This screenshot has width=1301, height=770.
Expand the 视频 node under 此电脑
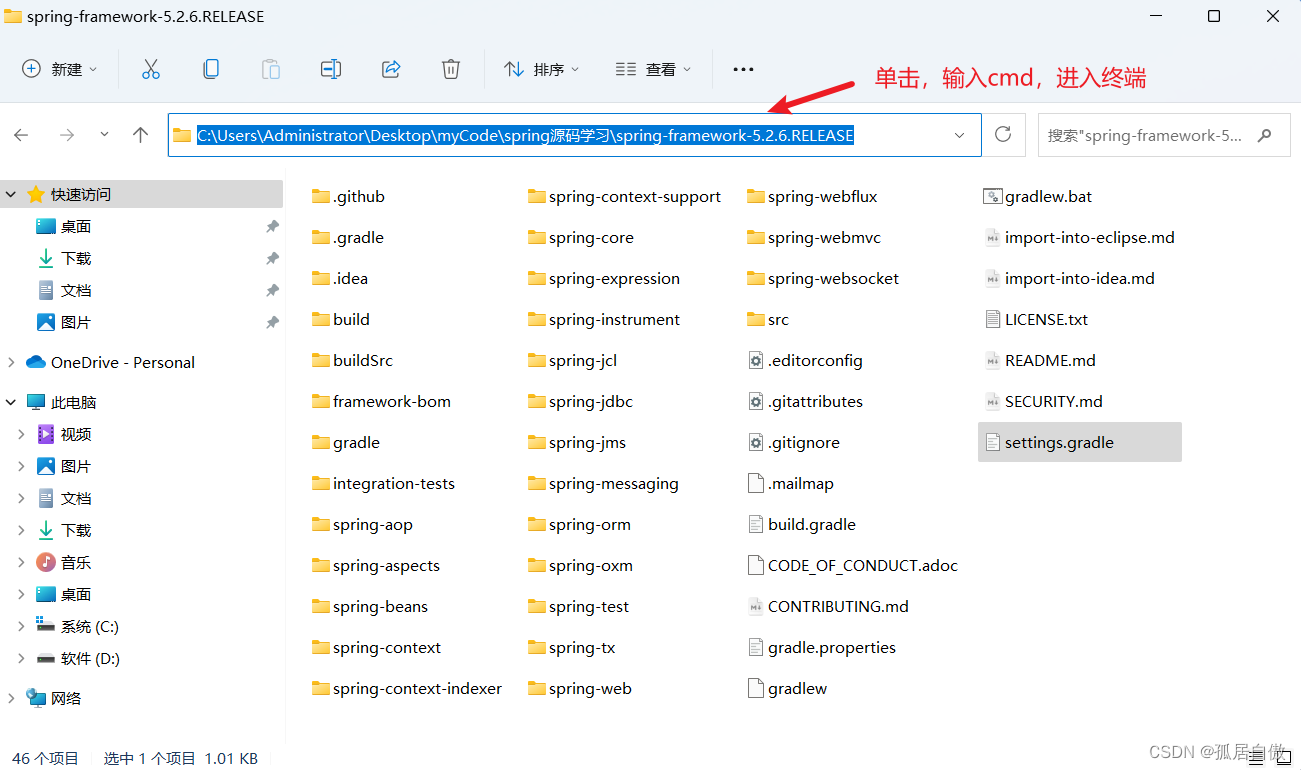(x=21, y=434)
